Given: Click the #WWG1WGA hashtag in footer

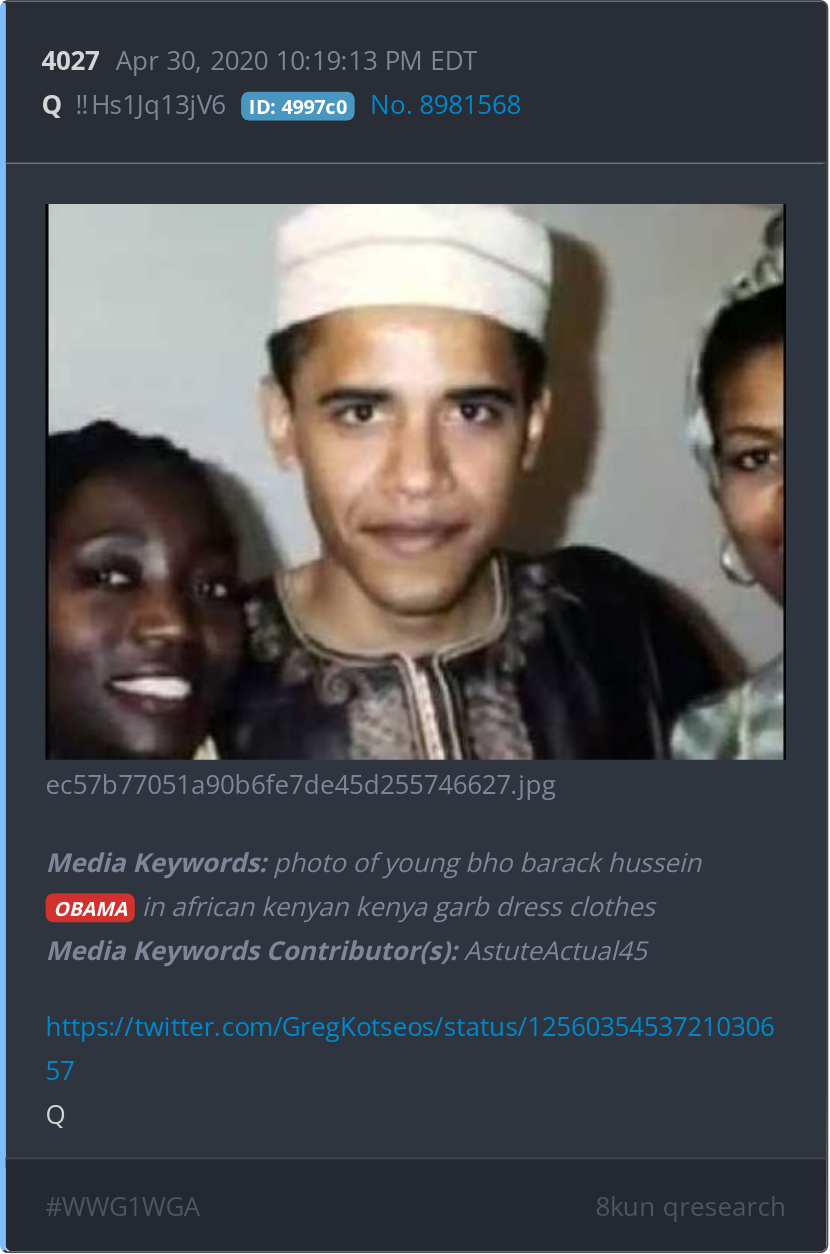Looking at the screenshot, I should point(123,1207).
